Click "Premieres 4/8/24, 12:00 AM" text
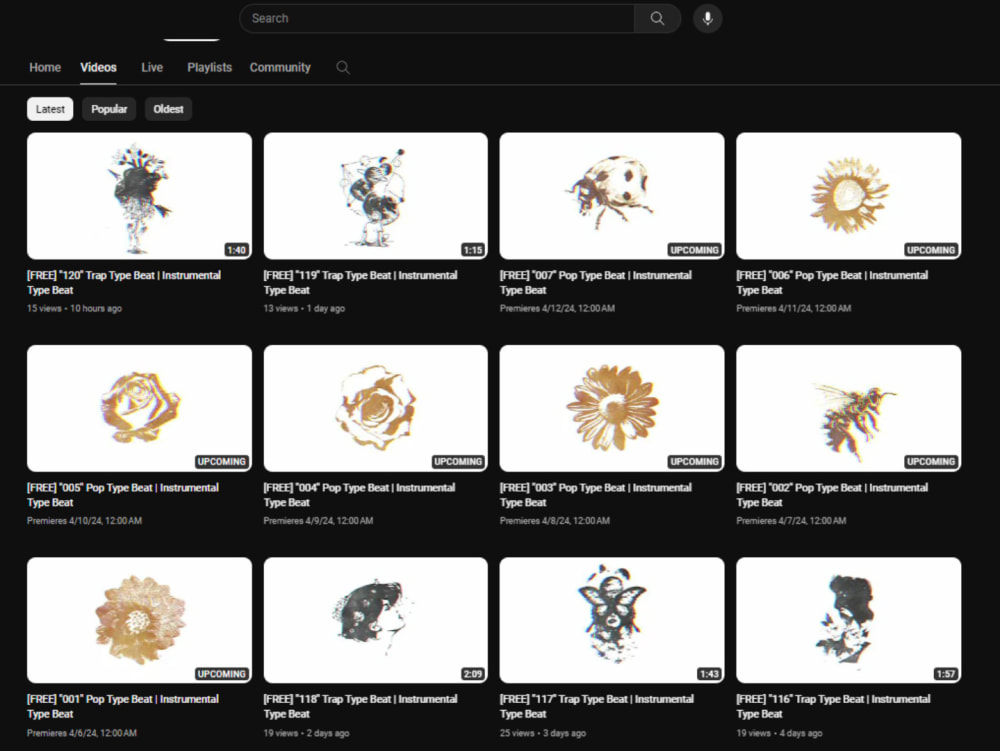 (555, 521)
